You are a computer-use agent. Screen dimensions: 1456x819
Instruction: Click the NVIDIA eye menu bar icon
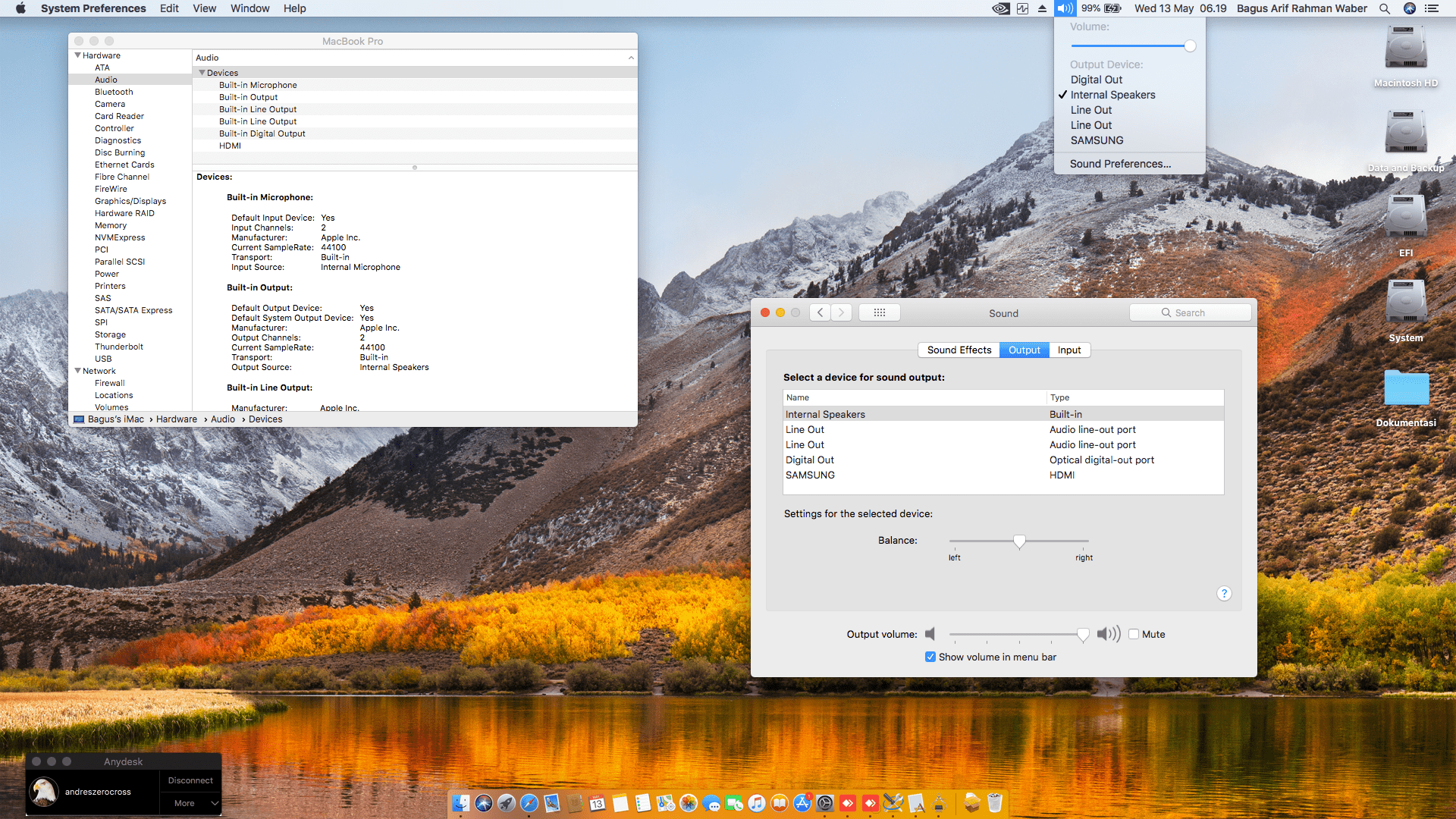1001,8
